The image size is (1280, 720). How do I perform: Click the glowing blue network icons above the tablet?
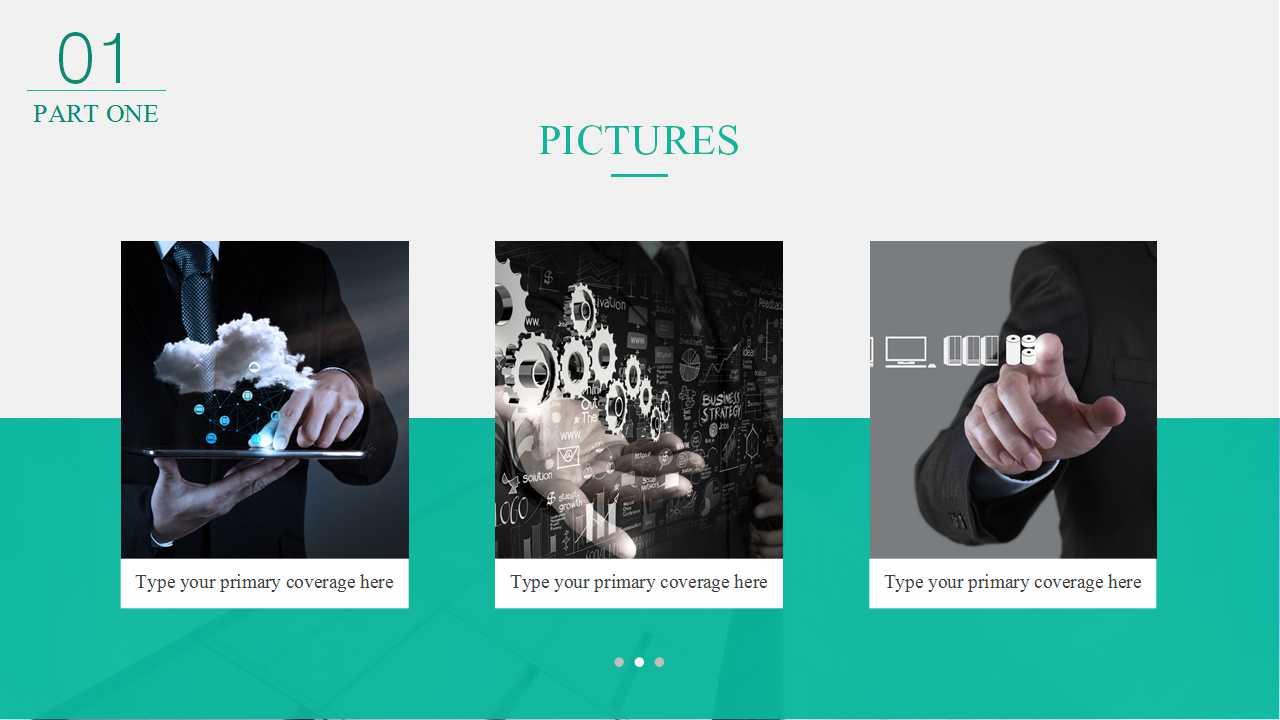(236, 418)
